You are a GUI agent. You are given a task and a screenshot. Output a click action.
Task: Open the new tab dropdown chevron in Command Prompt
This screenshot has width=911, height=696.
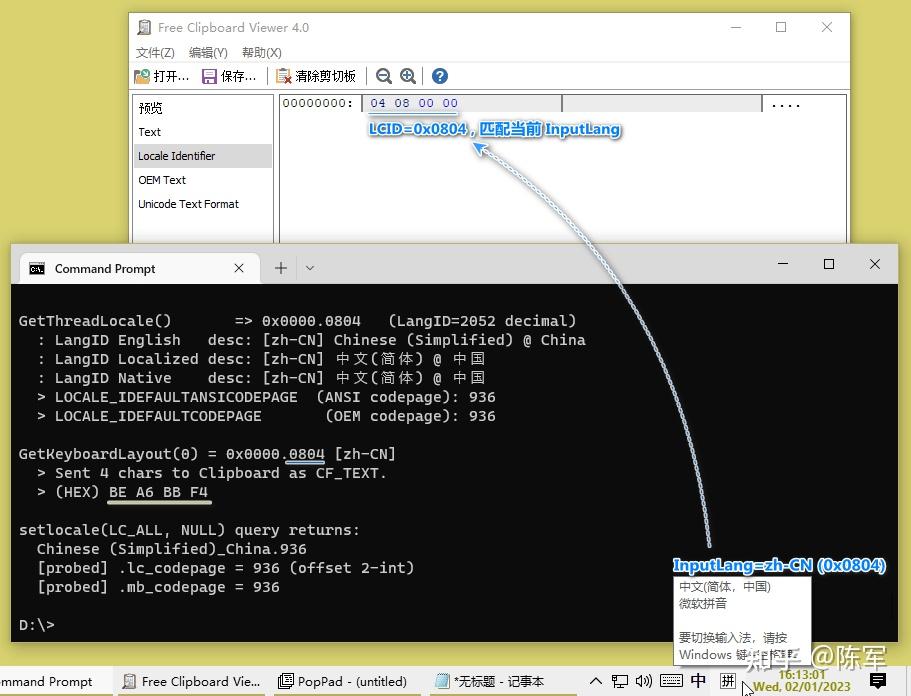(308, 268)
